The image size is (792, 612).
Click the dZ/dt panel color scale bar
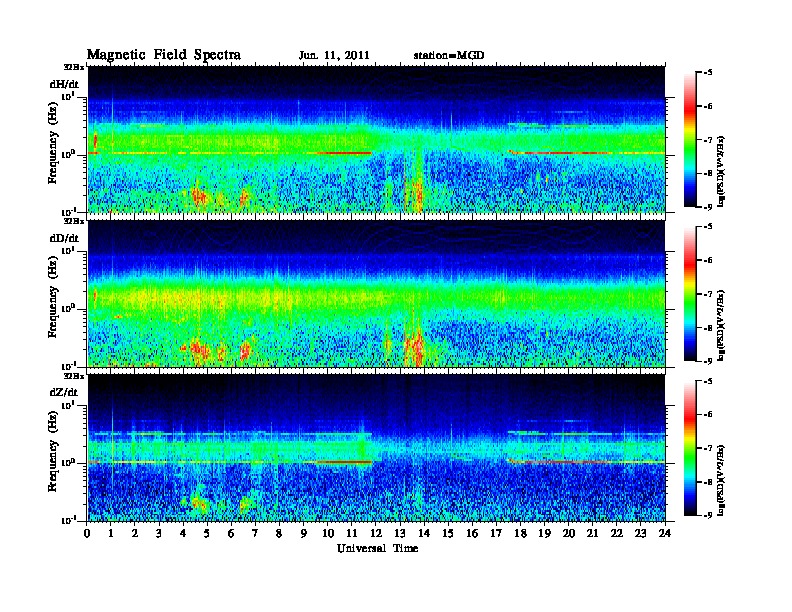[x=690, y=448]
